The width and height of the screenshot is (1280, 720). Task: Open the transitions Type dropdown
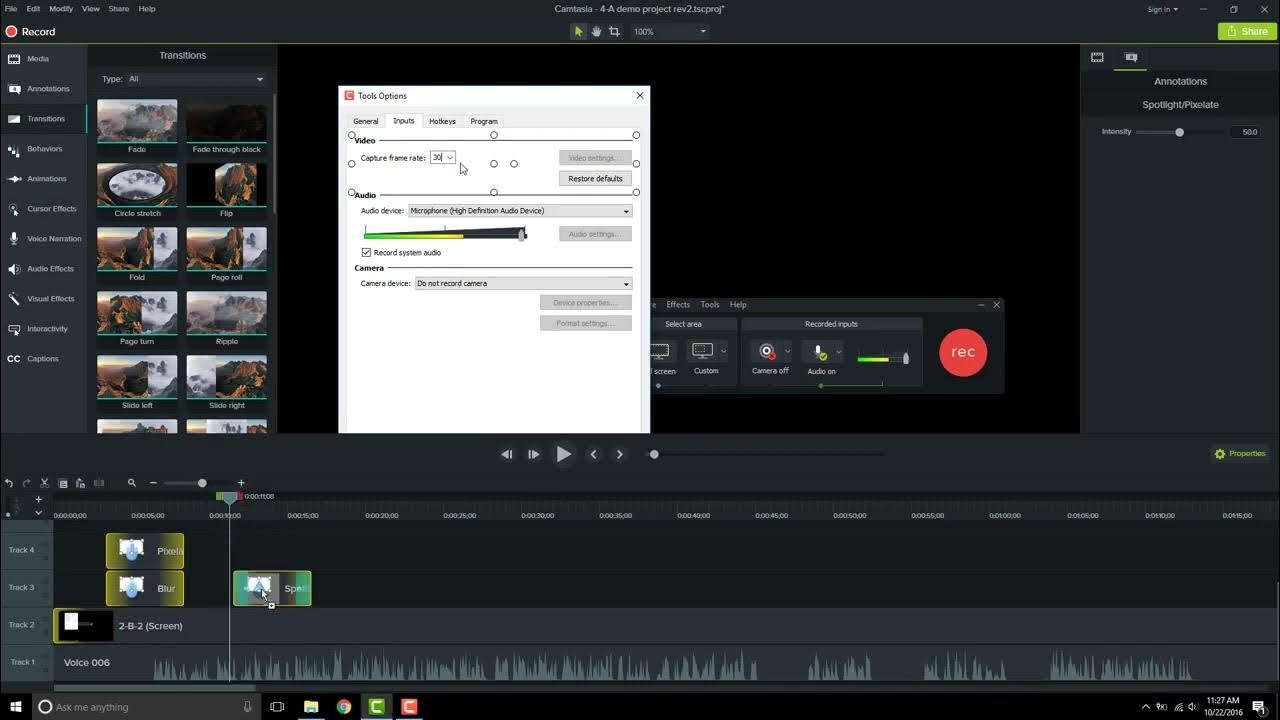pyautogui.click(x=196, y=79)
